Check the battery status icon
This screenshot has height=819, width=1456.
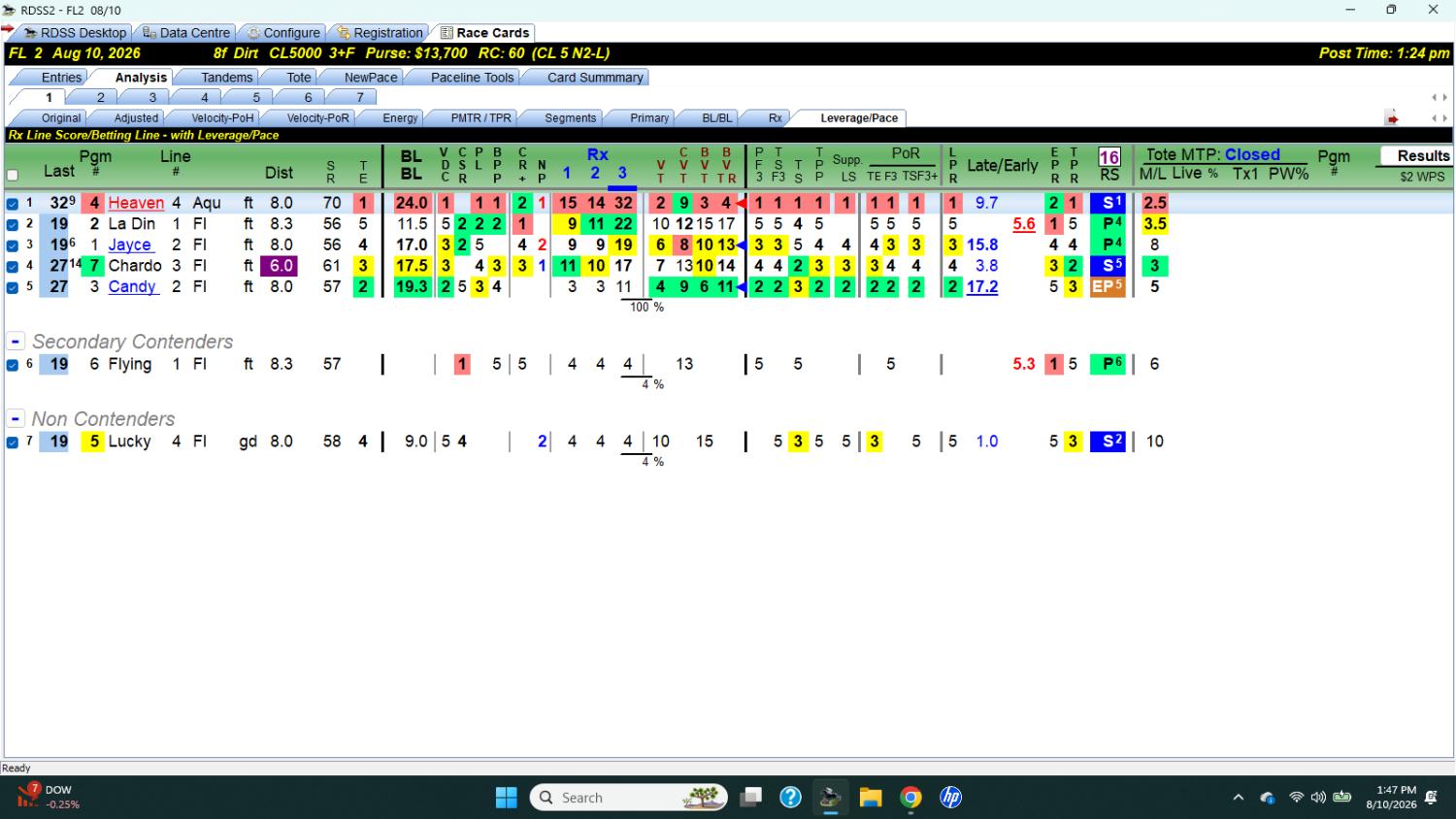click(x=1342, y=798)
